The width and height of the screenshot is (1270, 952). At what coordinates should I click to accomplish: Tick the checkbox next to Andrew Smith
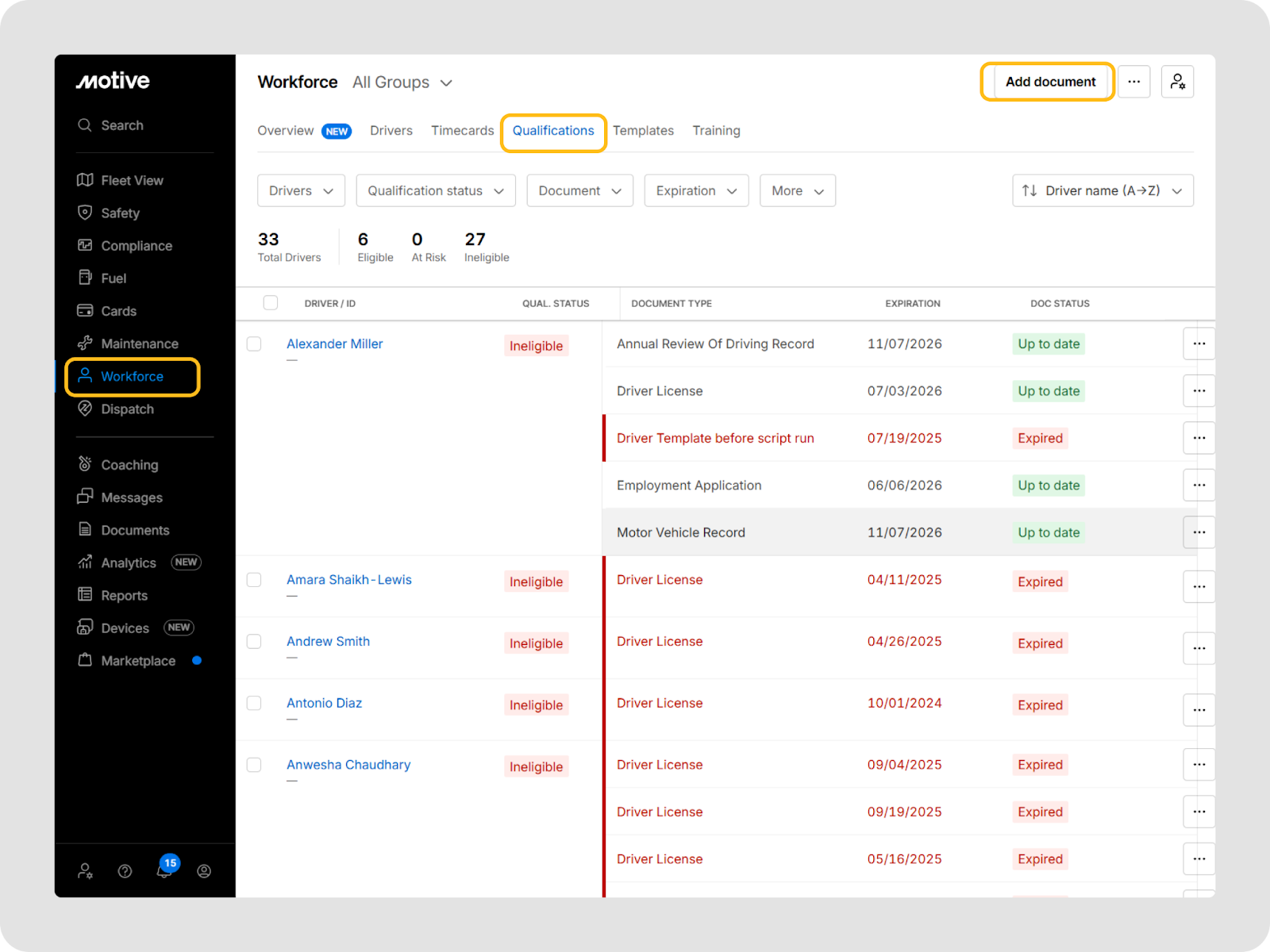(254, 642)
